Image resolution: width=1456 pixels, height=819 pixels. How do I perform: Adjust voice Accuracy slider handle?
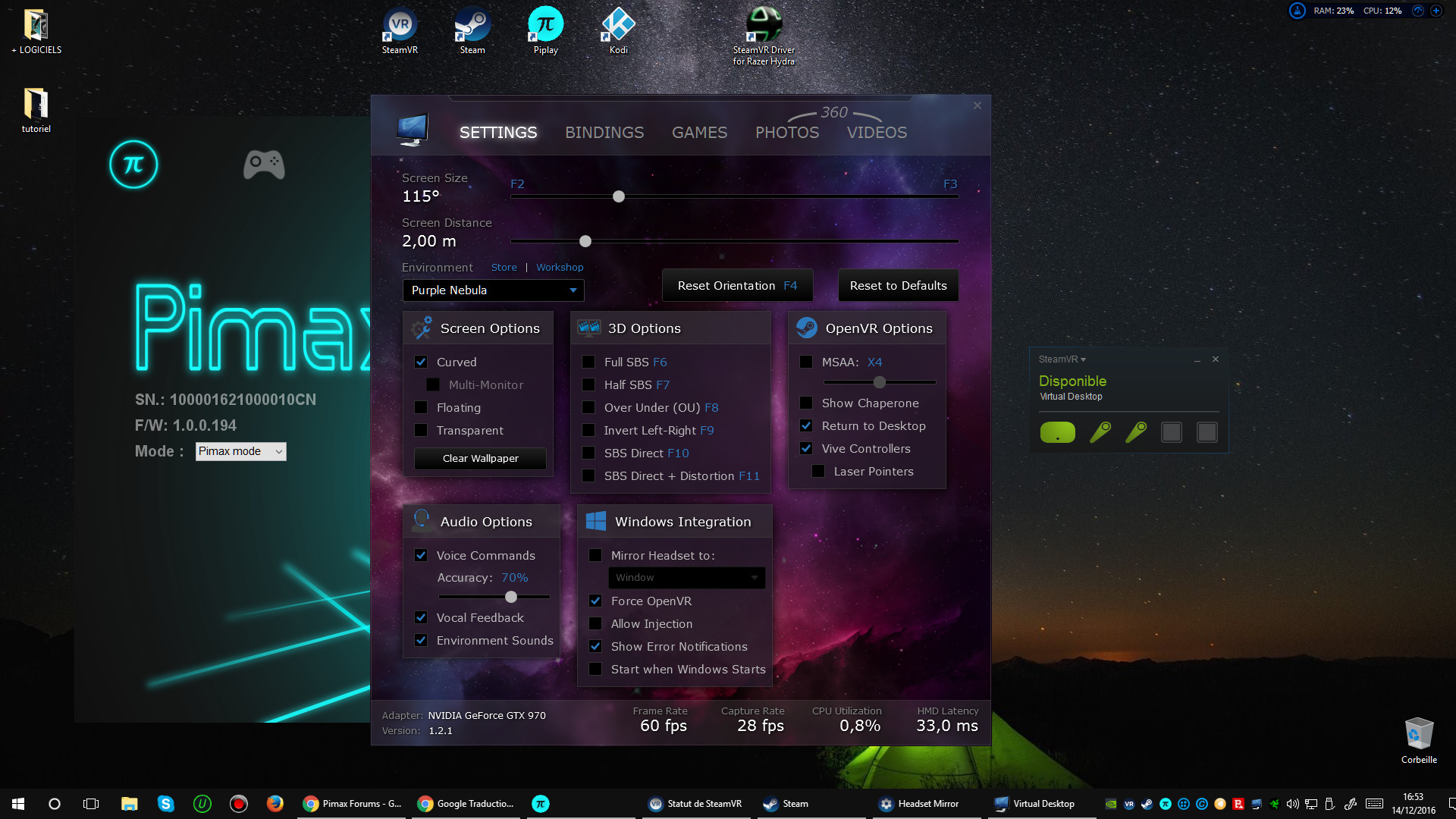point(511,598)
